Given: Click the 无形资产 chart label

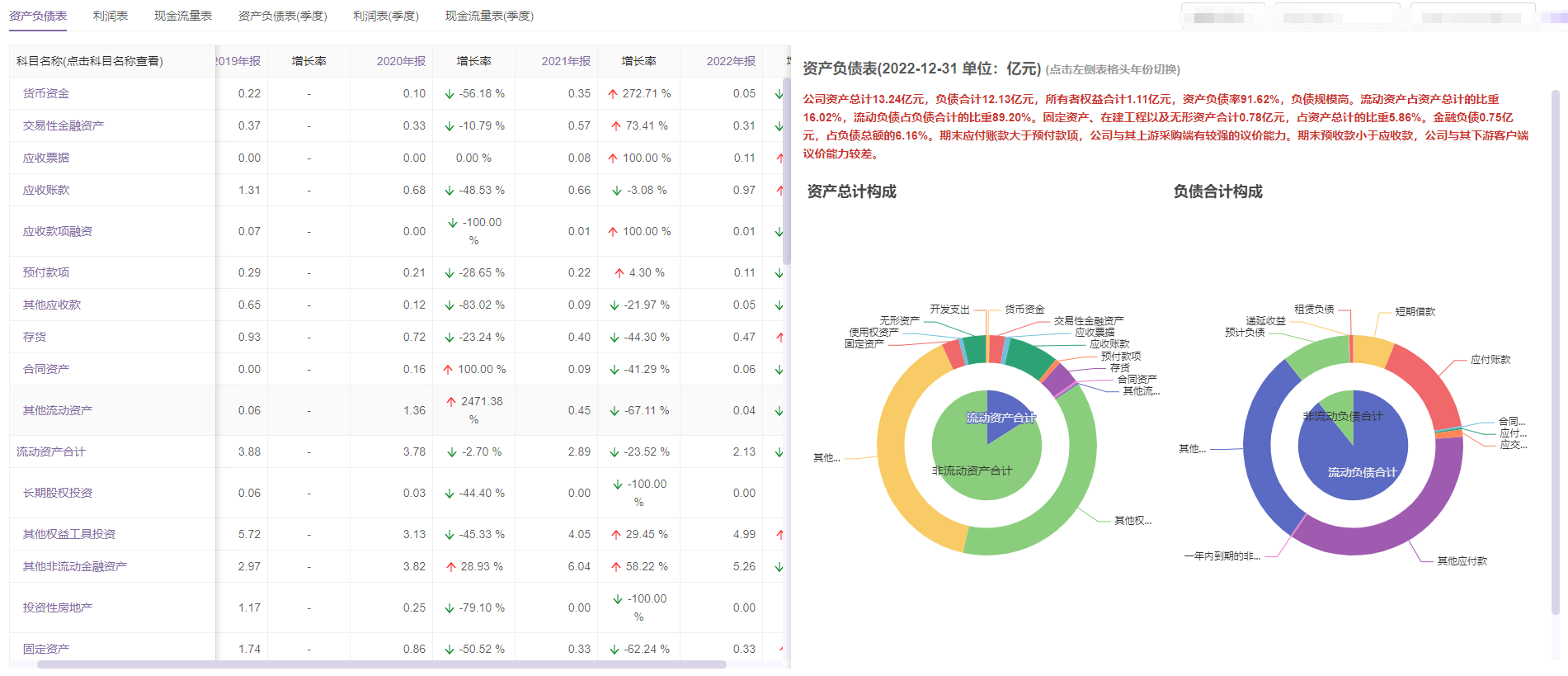Looking at the screenshot, I should (x=900, y=321).
